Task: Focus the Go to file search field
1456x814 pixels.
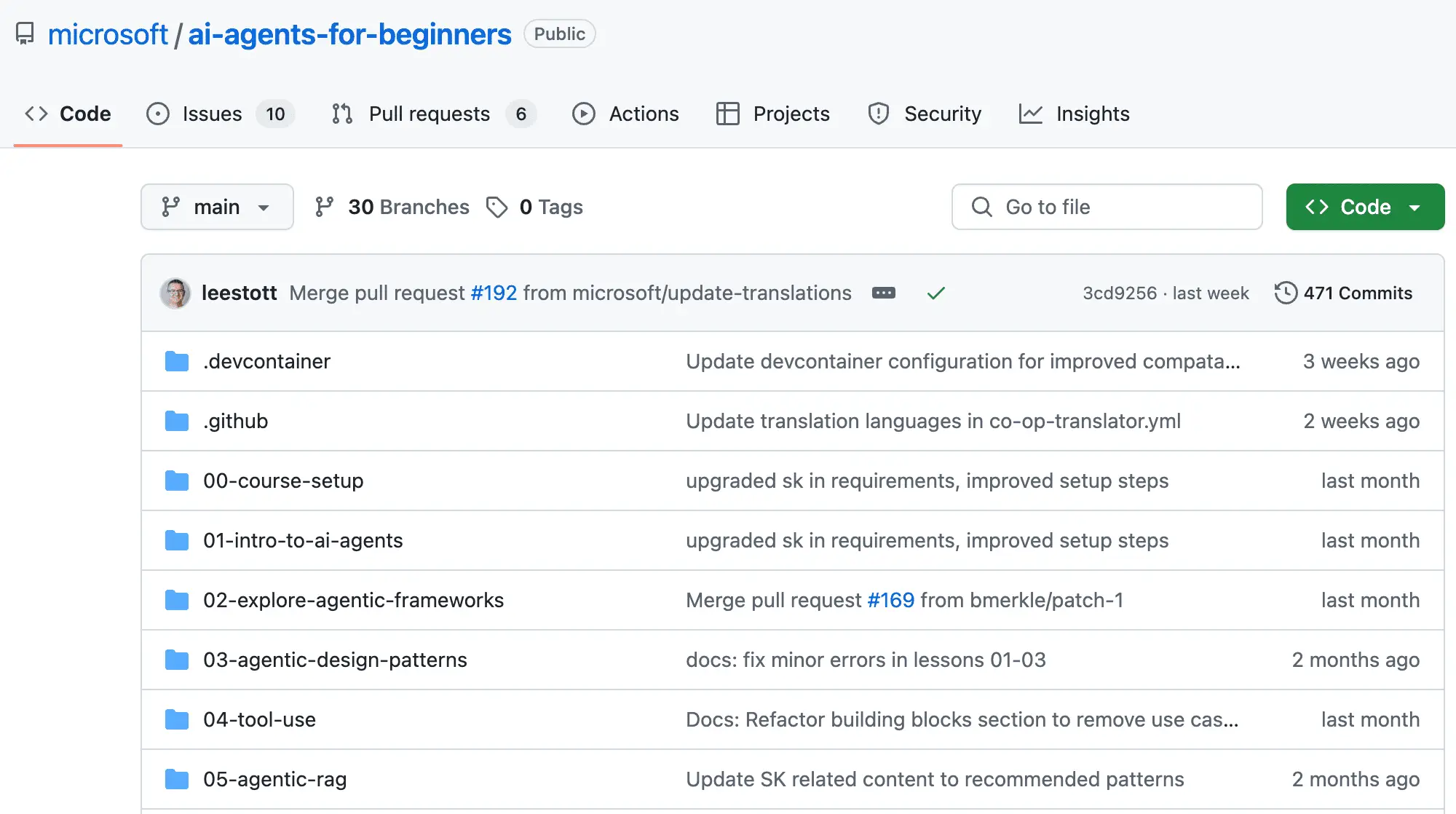Action: 1107,207
